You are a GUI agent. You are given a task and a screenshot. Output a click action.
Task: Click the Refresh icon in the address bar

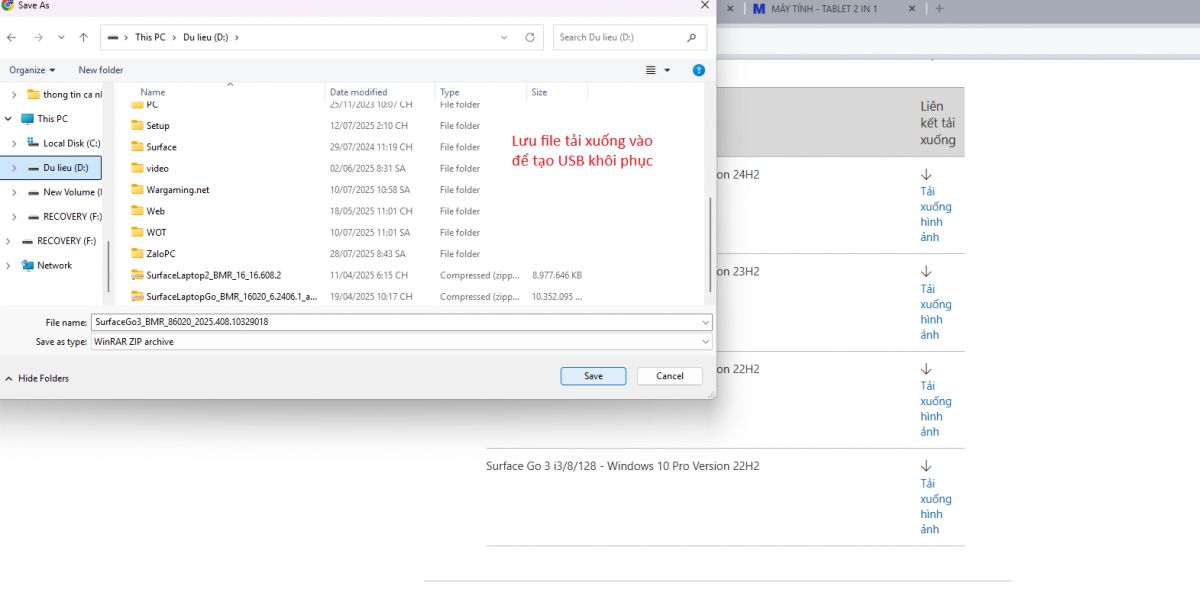point(529,37)
